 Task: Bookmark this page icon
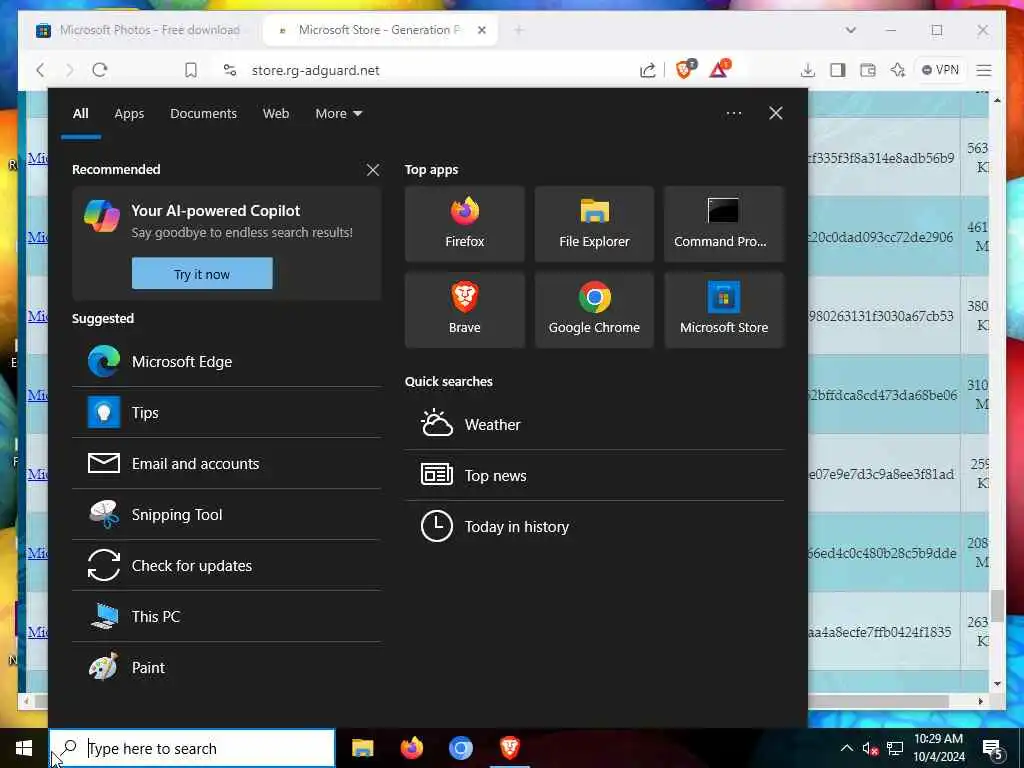pos(191,70)
